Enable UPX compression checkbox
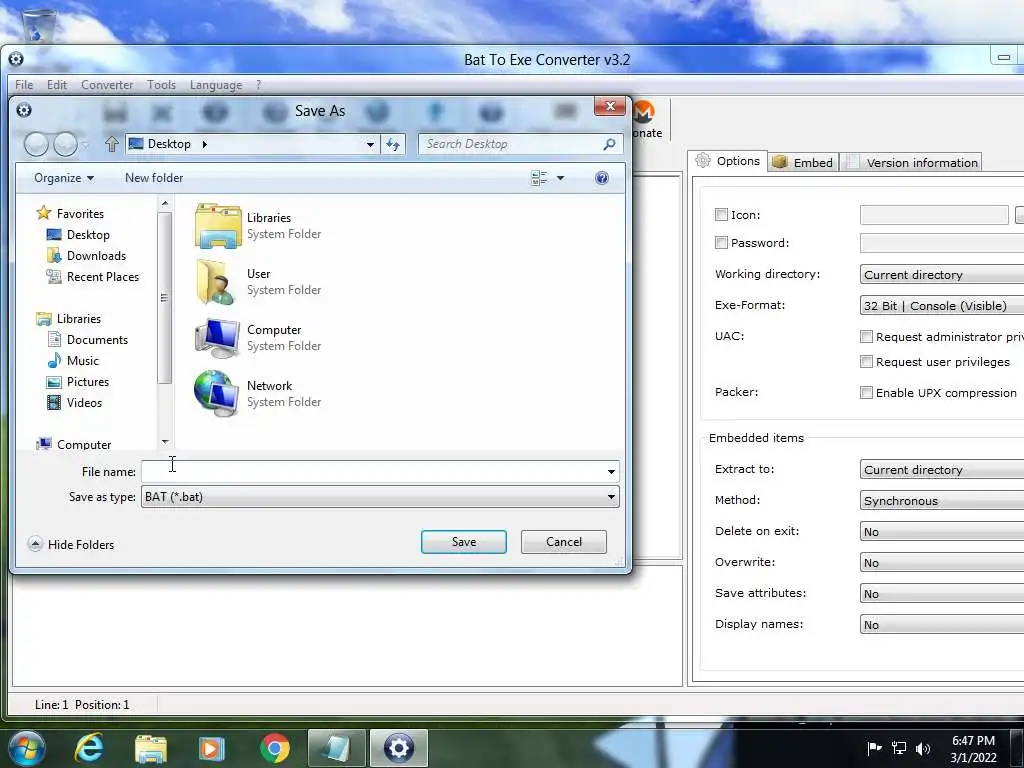 click(x=867, y=392)
